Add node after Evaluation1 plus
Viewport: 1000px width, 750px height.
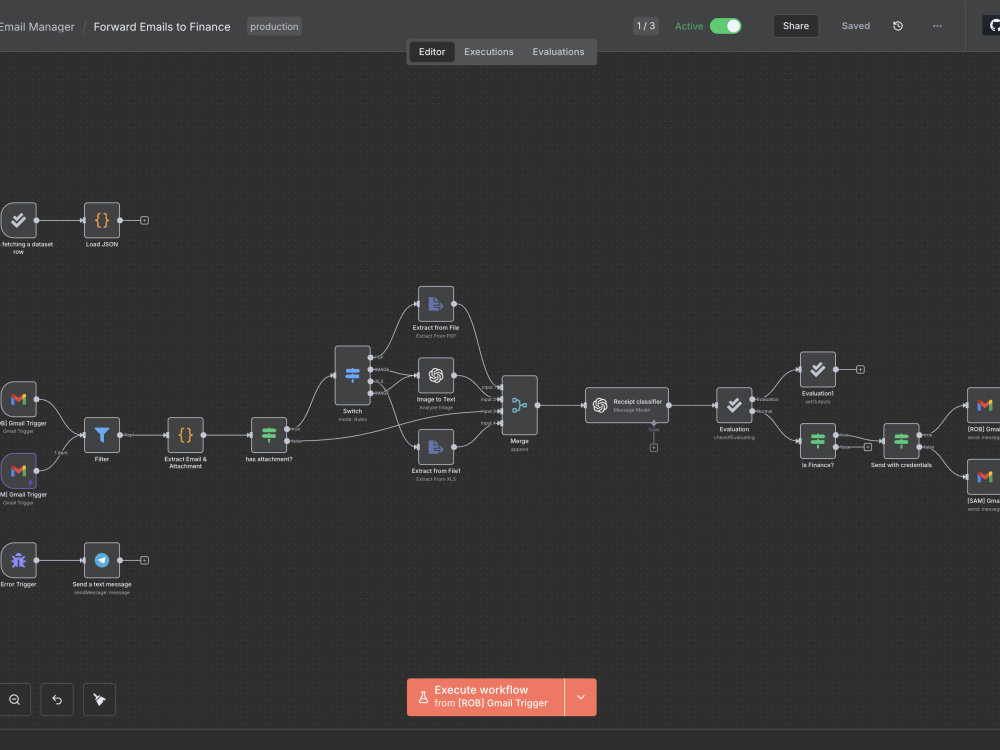[x=860, y=369]
